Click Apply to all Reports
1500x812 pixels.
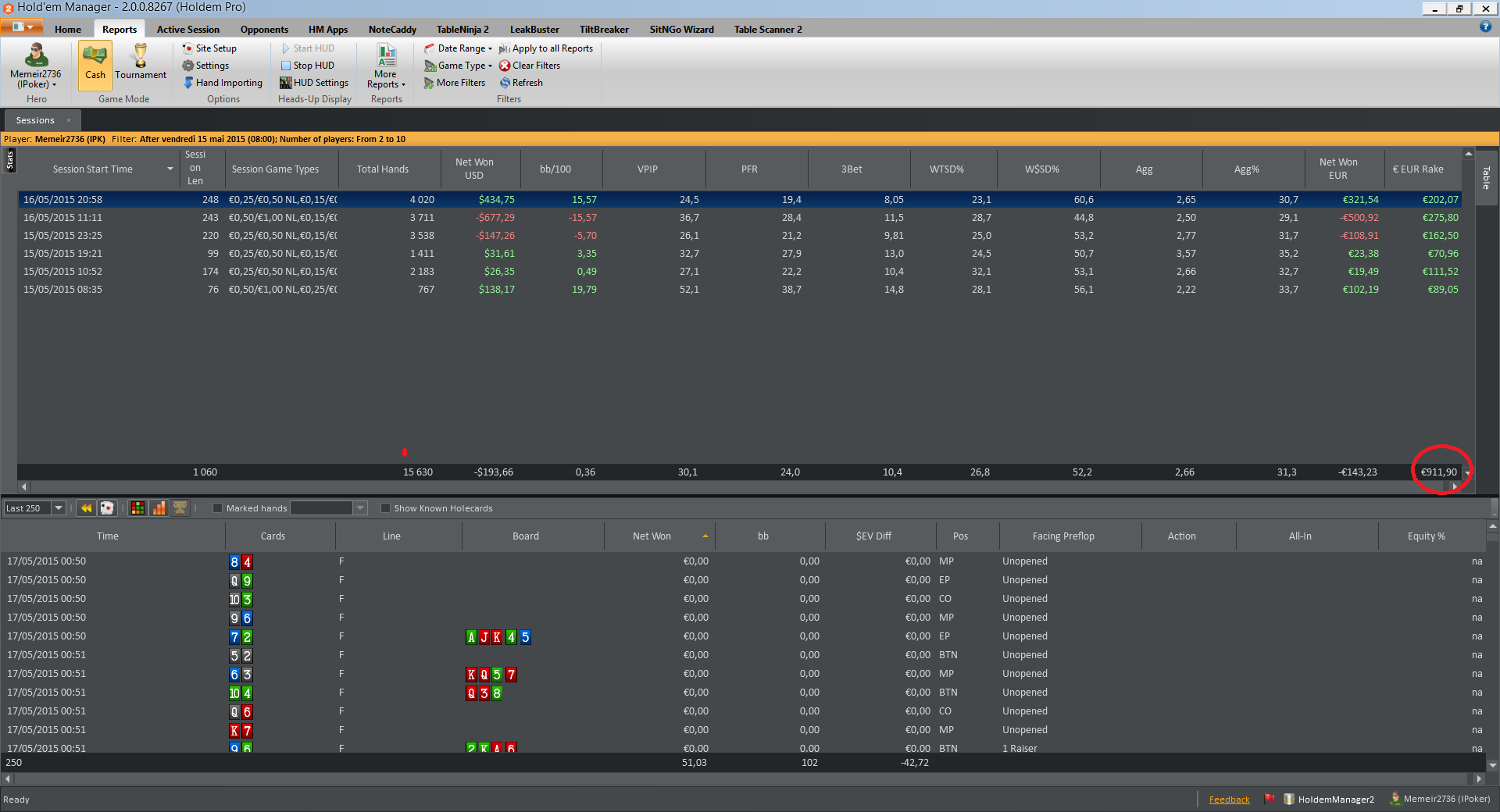546,48
